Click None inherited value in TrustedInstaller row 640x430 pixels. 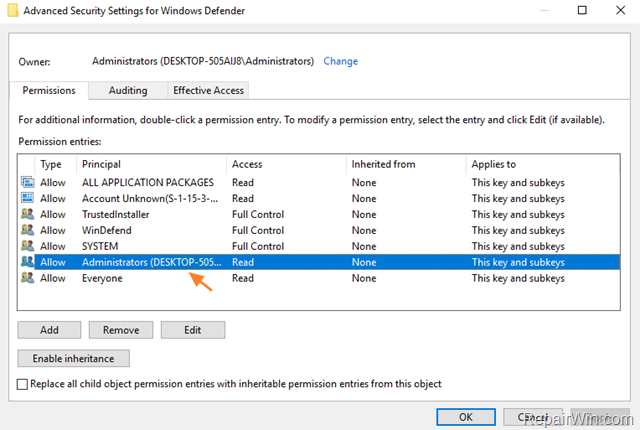(364, 214)
